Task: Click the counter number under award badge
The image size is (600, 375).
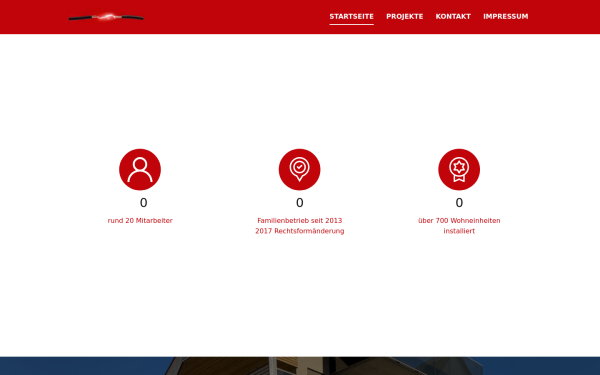Action: [x=459, y=203]
